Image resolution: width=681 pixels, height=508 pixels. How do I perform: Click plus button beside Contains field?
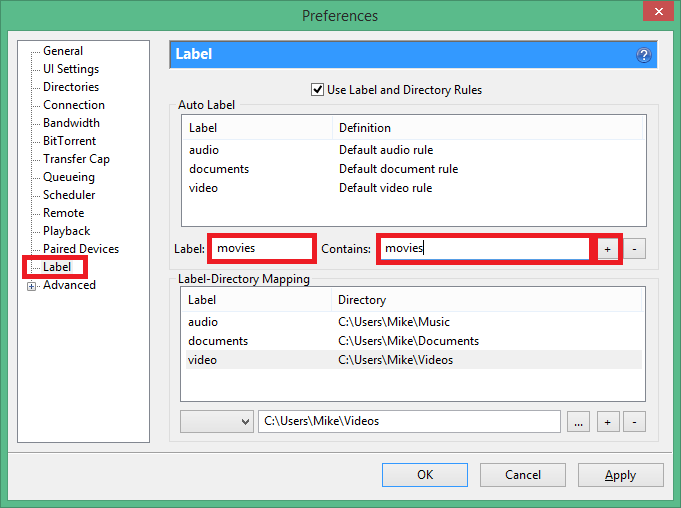click(x=607, y=249)
